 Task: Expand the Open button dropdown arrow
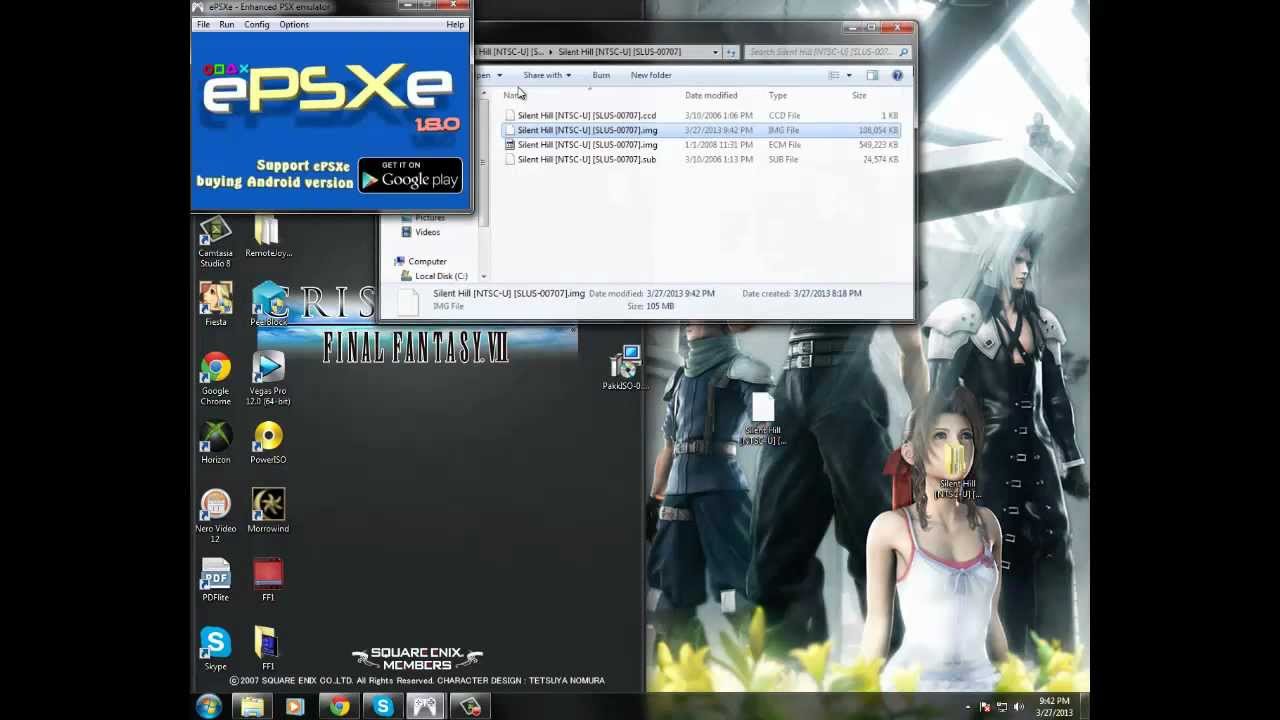coord(499,75)
